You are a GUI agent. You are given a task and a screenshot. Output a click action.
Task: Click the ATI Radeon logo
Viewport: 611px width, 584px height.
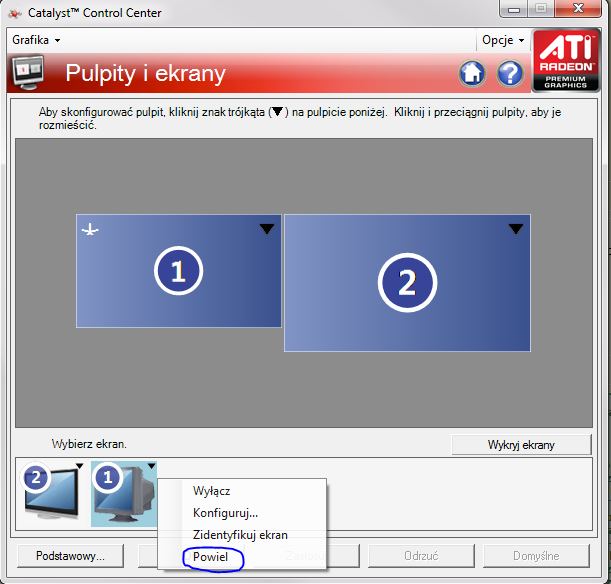(x=566, y=60)
